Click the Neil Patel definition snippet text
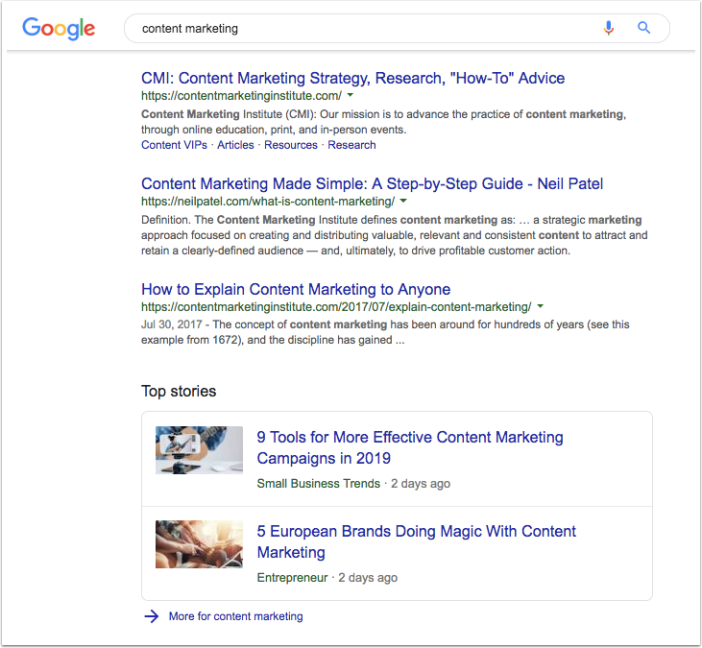The width and height of the screenshot is (702, 648). click(x=394, y=235)
